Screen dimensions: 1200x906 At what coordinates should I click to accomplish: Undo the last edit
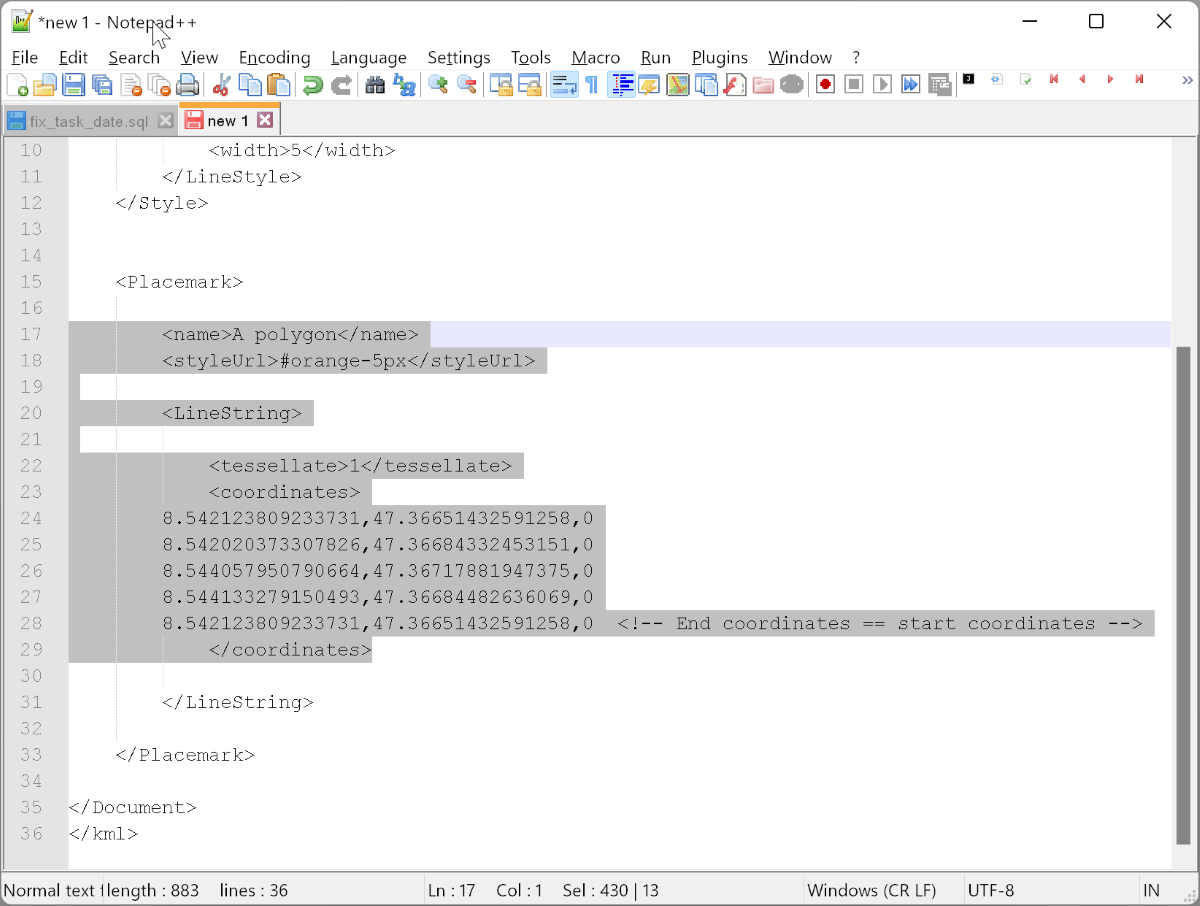(x=313, y=85)
